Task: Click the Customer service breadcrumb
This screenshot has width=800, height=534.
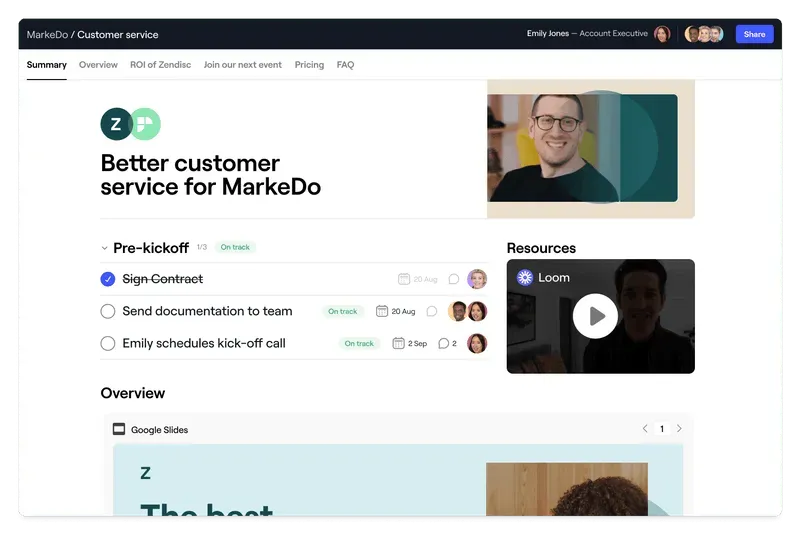Action: (x=117, y=35)
